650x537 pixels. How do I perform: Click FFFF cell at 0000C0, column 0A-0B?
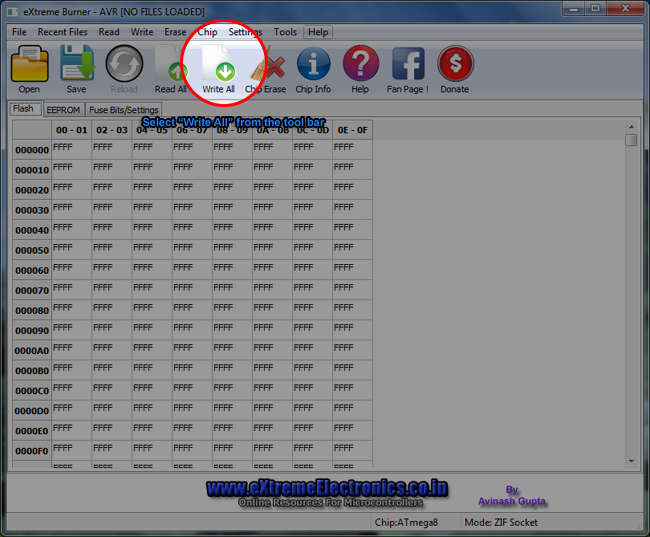[x=272, y=391]
